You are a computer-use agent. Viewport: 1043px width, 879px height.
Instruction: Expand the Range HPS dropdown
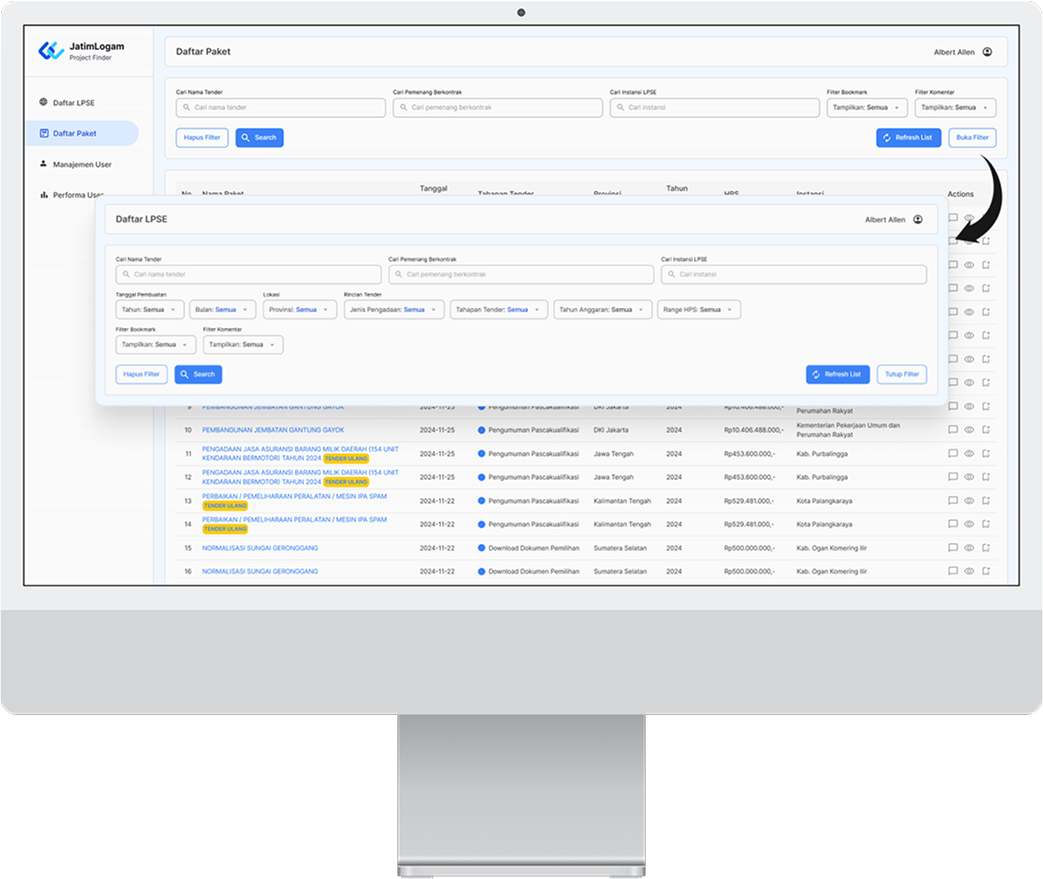click(x=699, y=310)
